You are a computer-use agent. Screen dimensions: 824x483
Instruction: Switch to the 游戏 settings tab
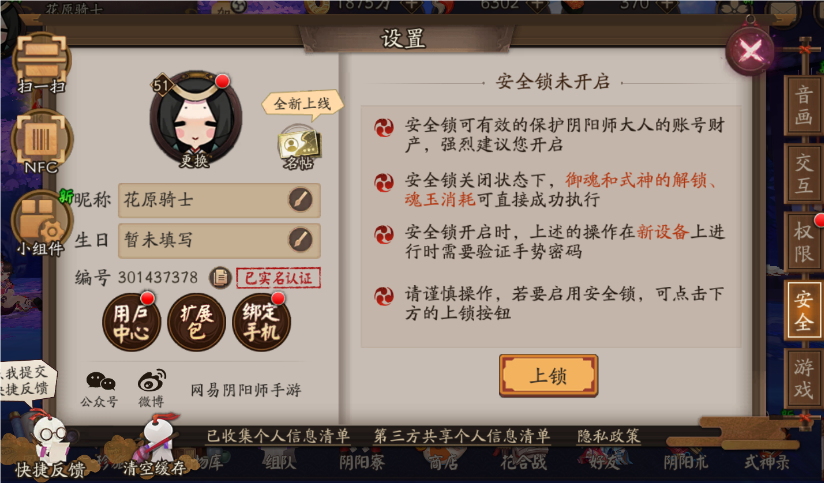pyautogui.click(x=803, y=378)
